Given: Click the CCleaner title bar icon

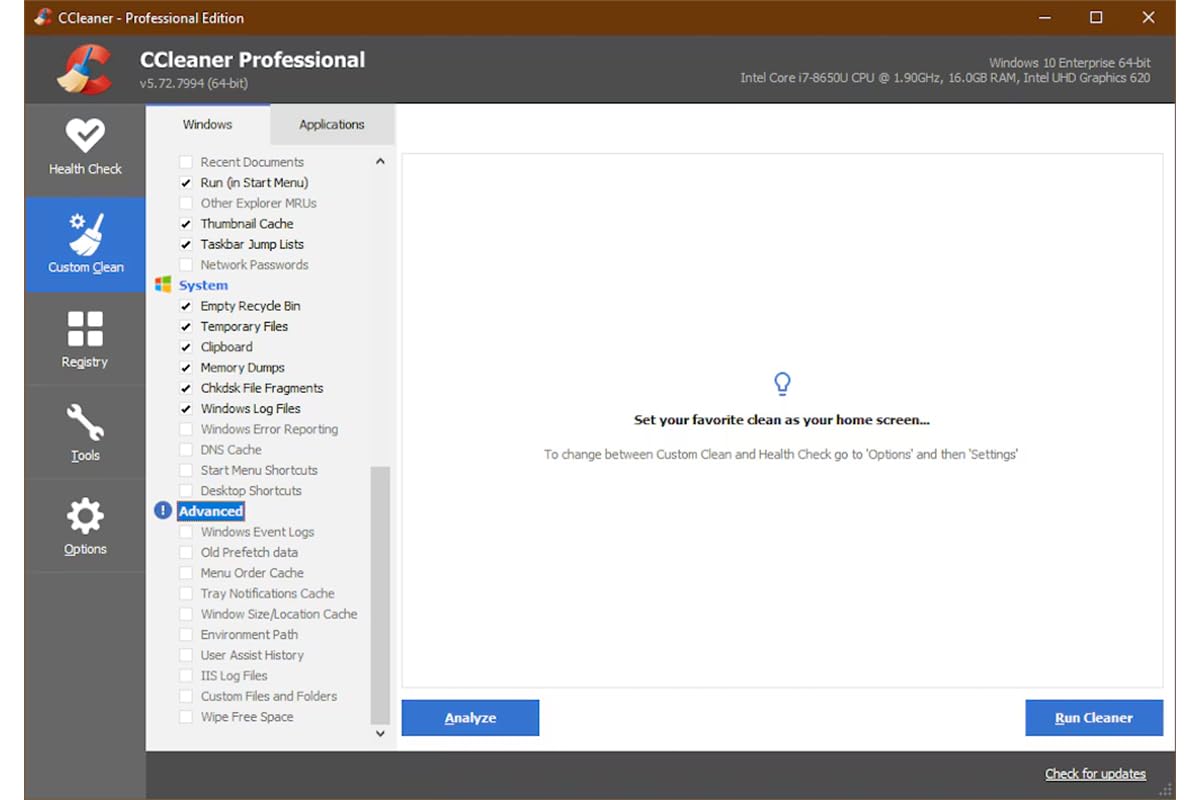Looking at the screenshot, I should pos(44,17).
